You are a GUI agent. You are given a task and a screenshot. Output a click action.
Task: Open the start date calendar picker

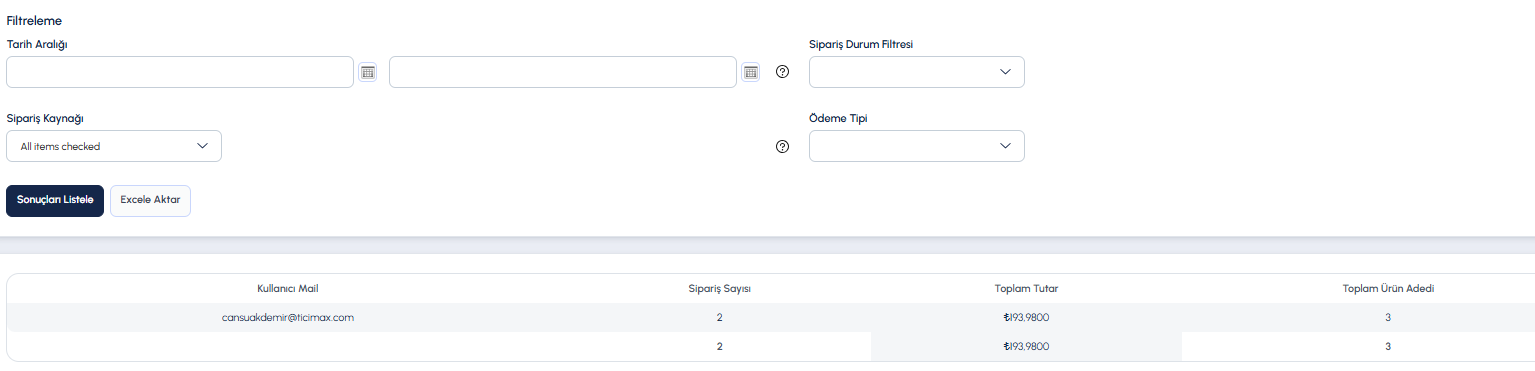point(367,72)
